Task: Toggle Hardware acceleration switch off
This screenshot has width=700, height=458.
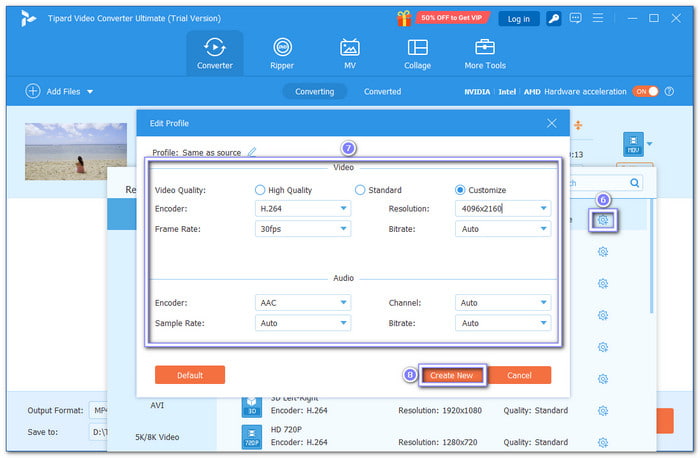Action: (645, 91)
